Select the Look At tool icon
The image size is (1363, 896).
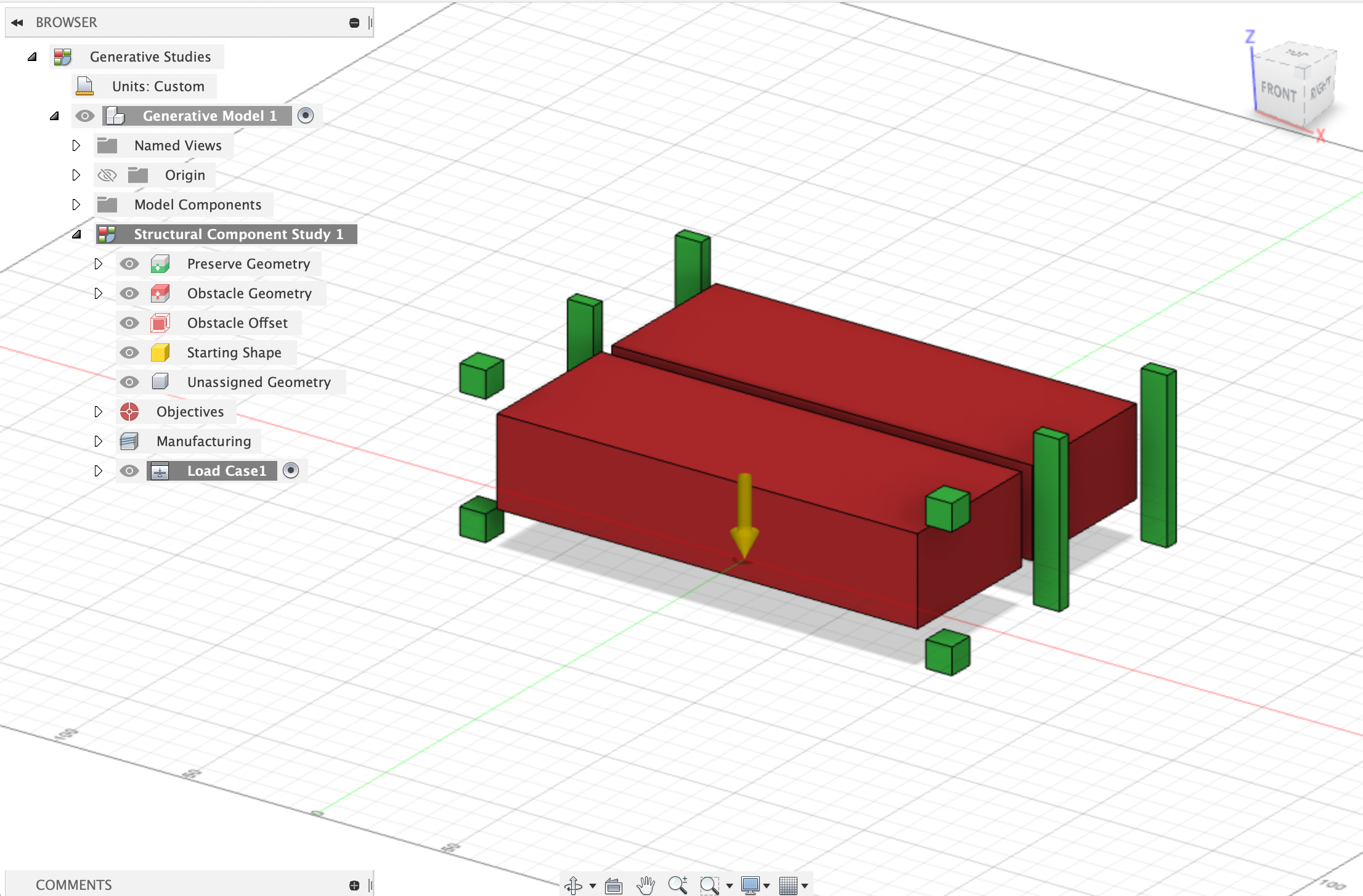pyautogui.click(x=614, y=886)
